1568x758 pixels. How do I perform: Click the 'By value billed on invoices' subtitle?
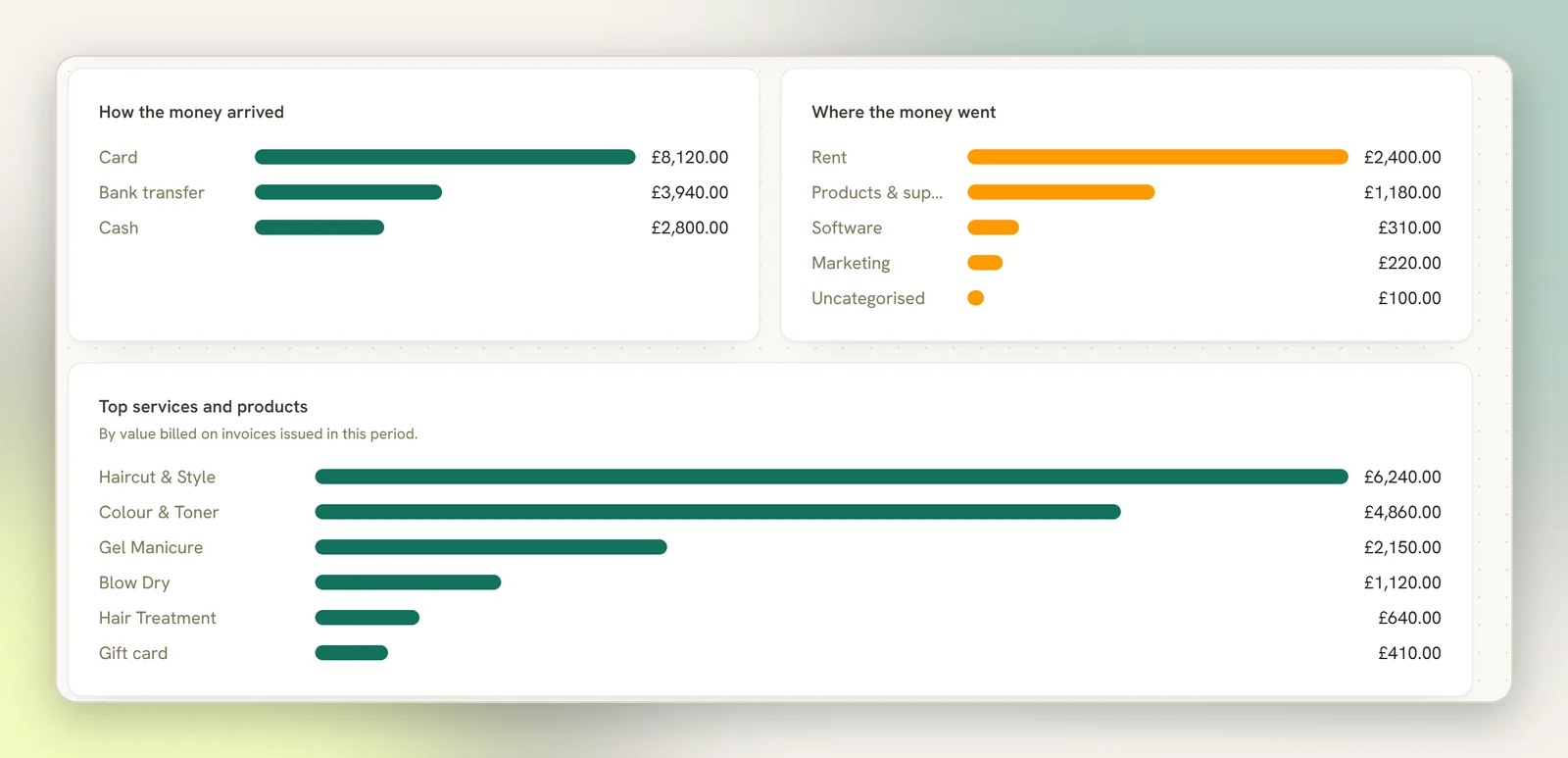[258, 433]
